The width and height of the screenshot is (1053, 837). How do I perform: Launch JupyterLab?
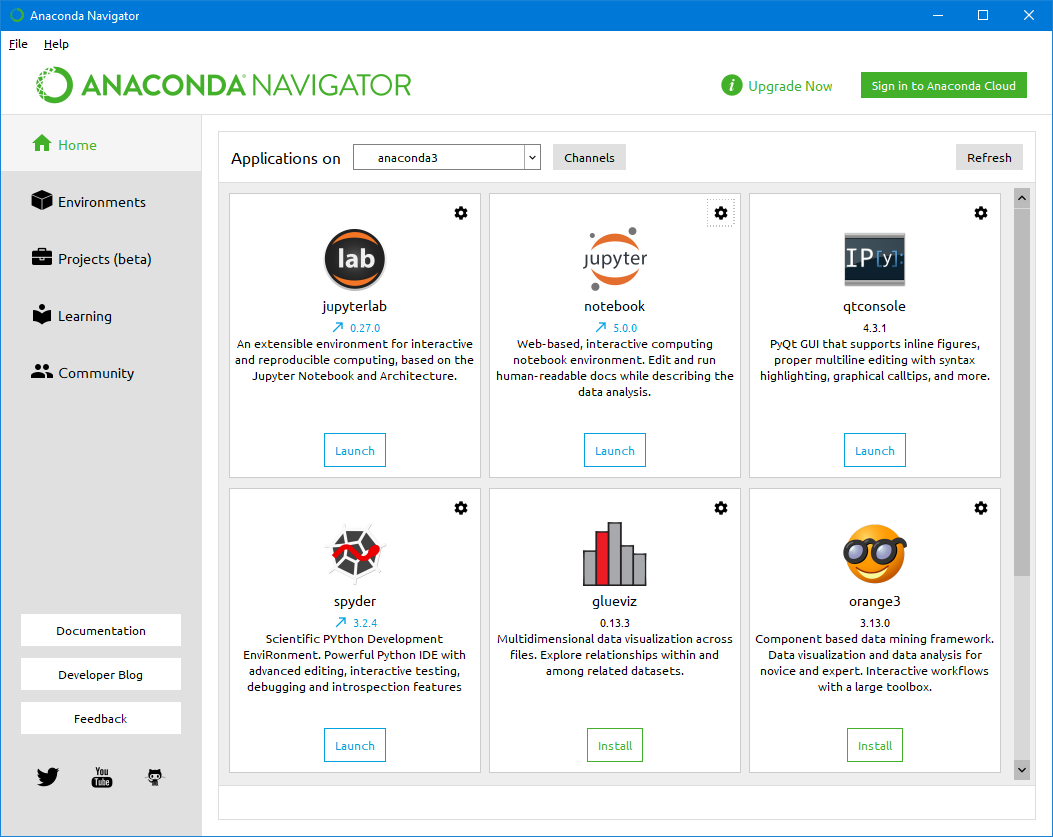(354, 450)
